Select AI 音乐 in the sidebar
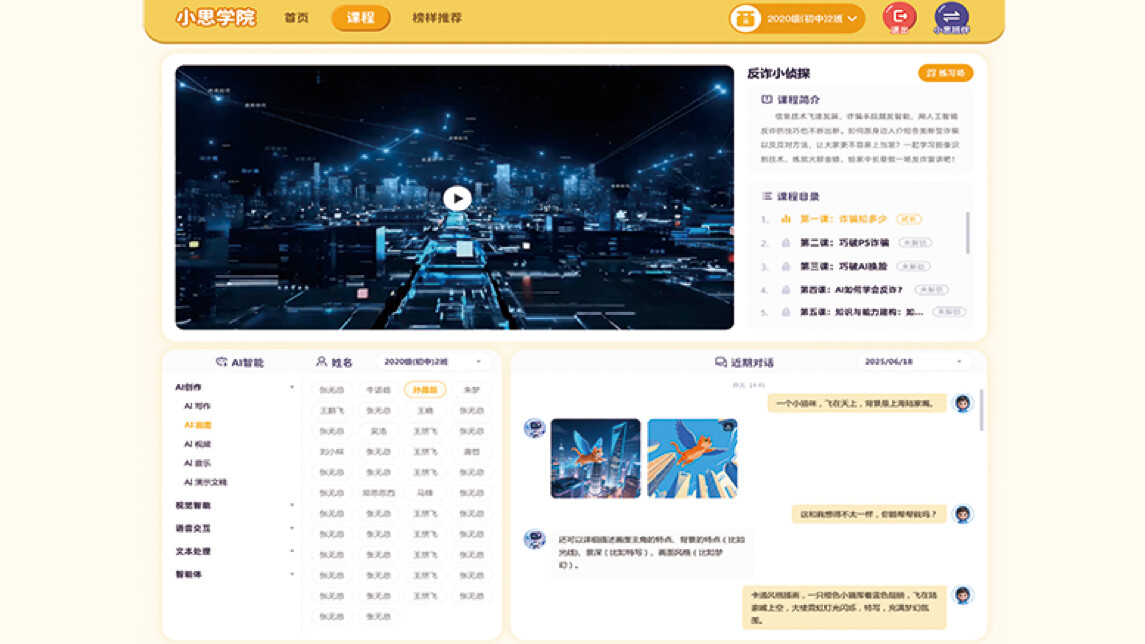The height and width of the screenshot is (644, 1145). click(197, 463)
